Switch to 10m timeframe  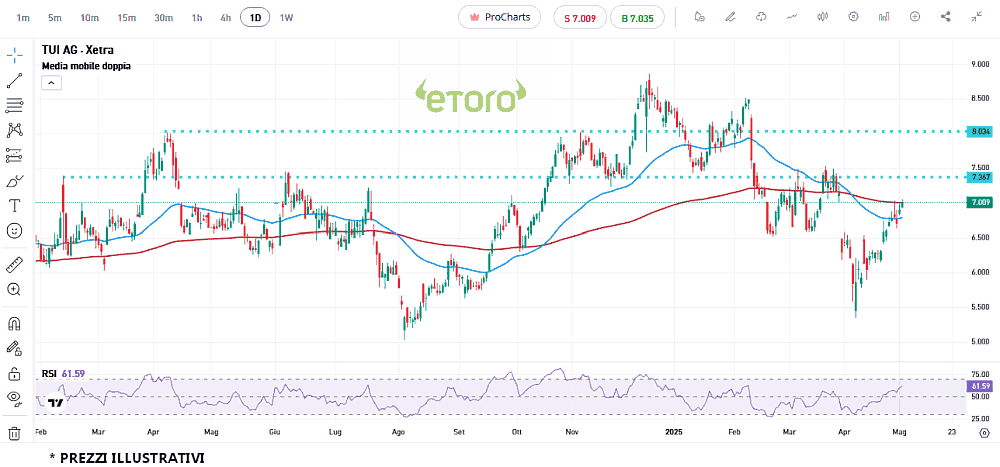pos(89,18)
